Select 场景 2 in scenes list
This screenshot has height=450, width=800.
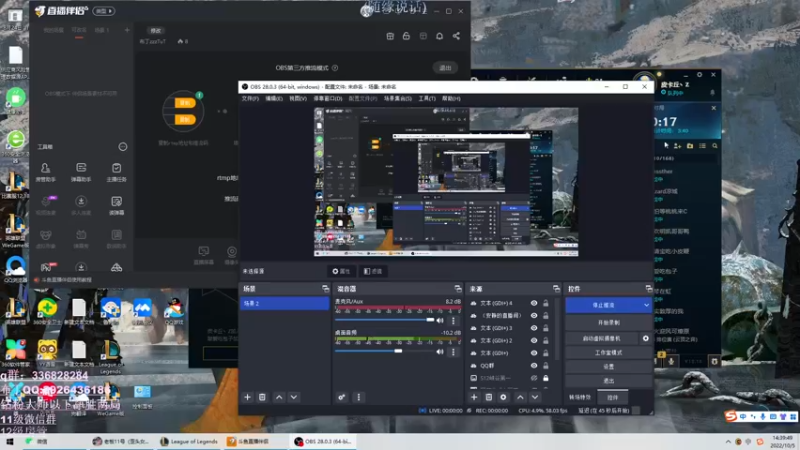[x=285, y=304]
